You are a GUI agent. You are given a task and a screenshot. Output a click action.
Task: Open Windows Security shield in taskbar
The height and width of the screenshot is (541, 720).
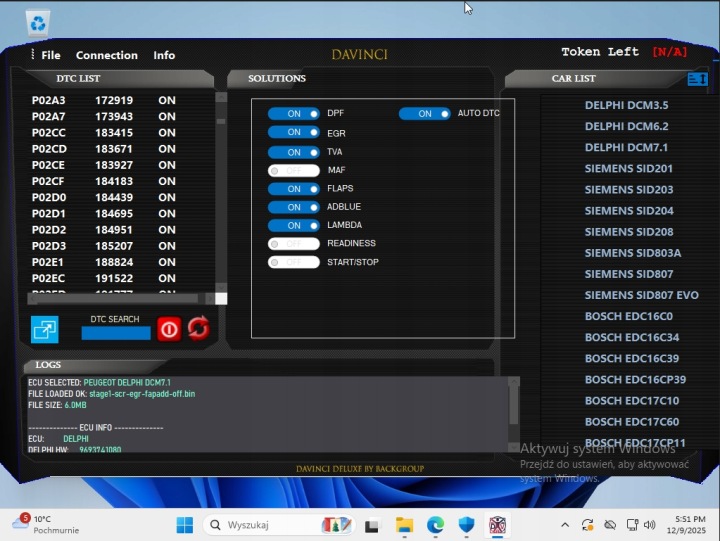467,525
